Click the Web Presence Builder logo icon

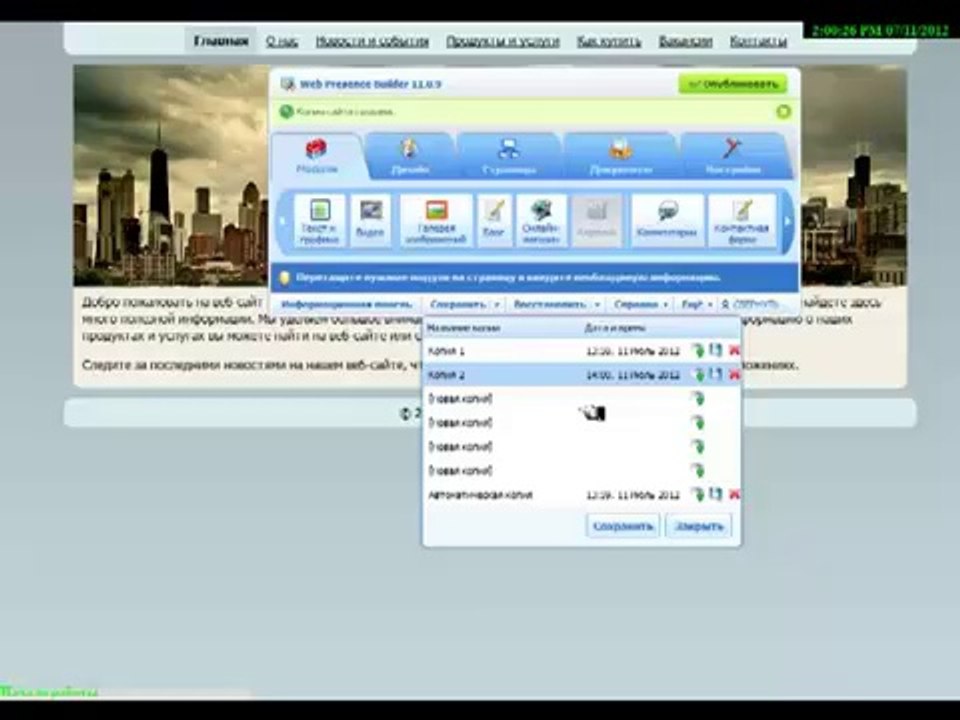(x=287, y=84)
